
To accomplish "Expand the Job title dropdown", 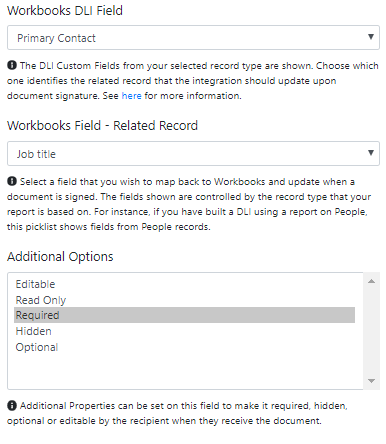I will point(193,154).
